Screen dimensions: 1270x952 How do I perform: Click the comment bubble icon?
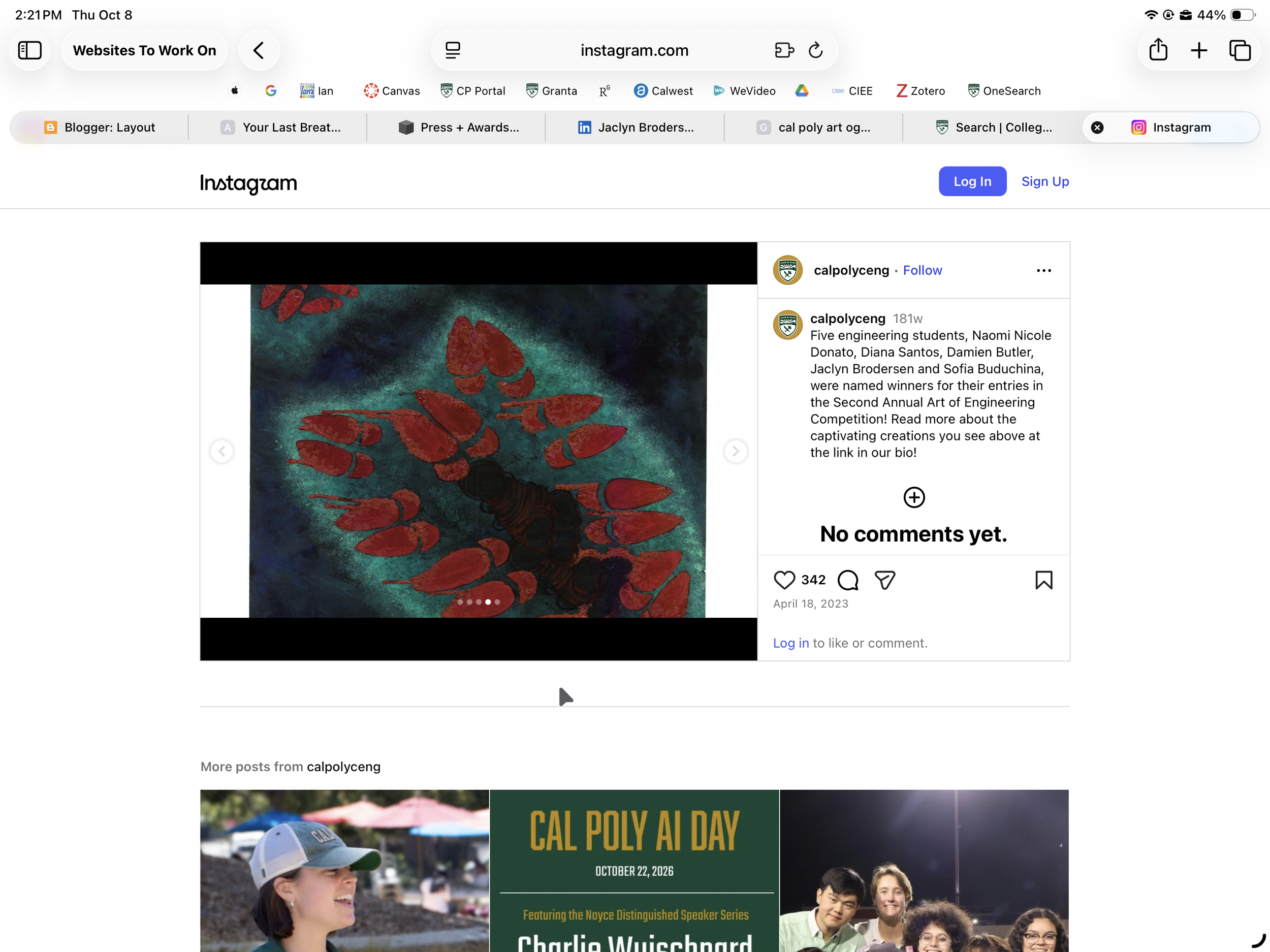(x=848, y=580)
